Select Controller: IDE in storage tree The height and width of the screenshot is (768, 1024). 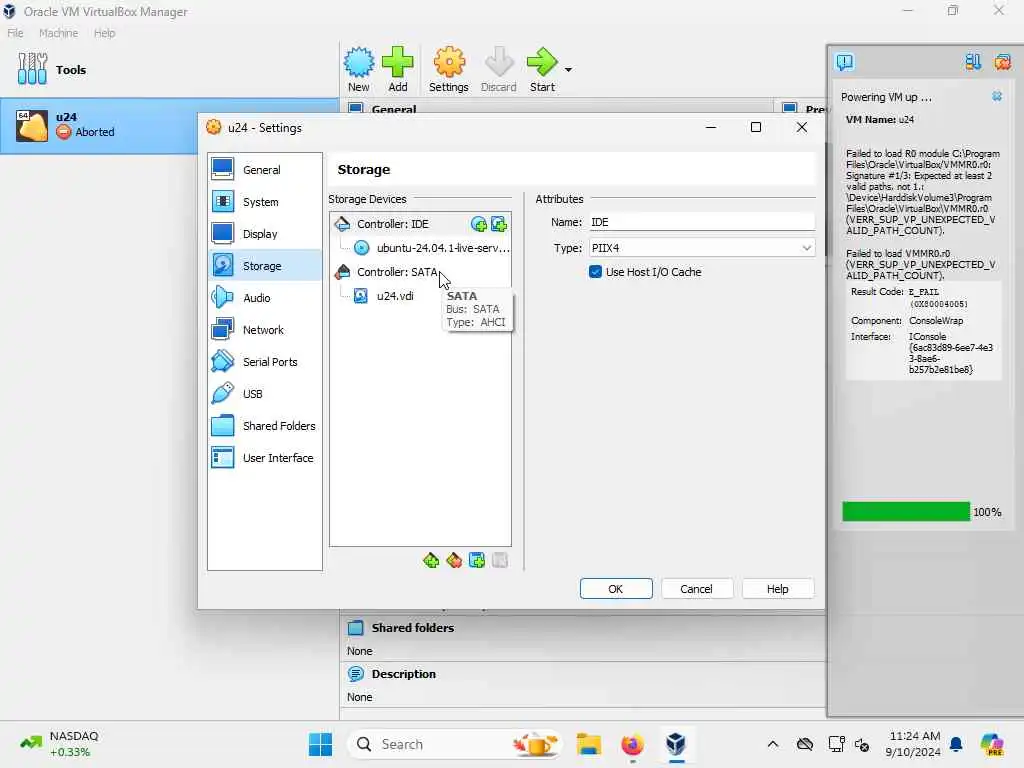click(392, 224)
